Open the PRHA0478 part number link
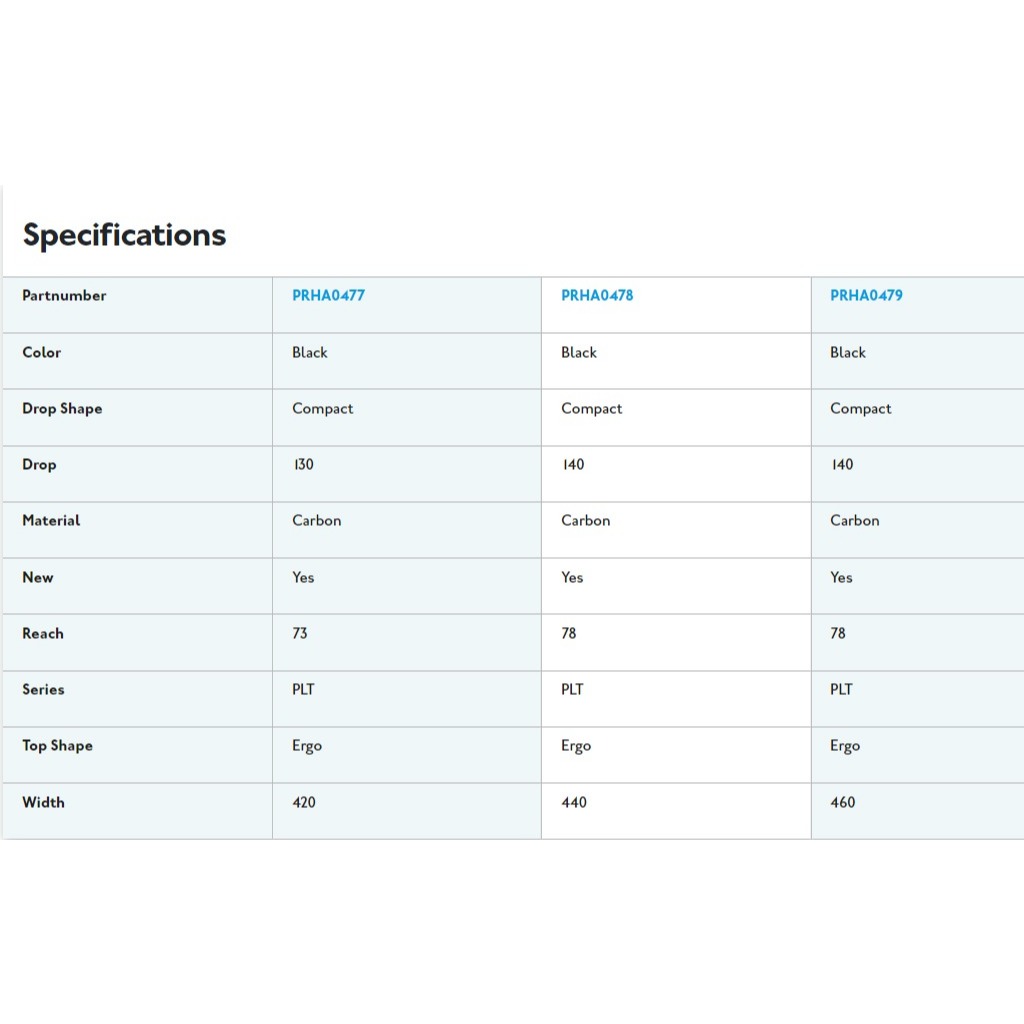The height and width of the screenshot is (1024, 1024). coord(597,295)
